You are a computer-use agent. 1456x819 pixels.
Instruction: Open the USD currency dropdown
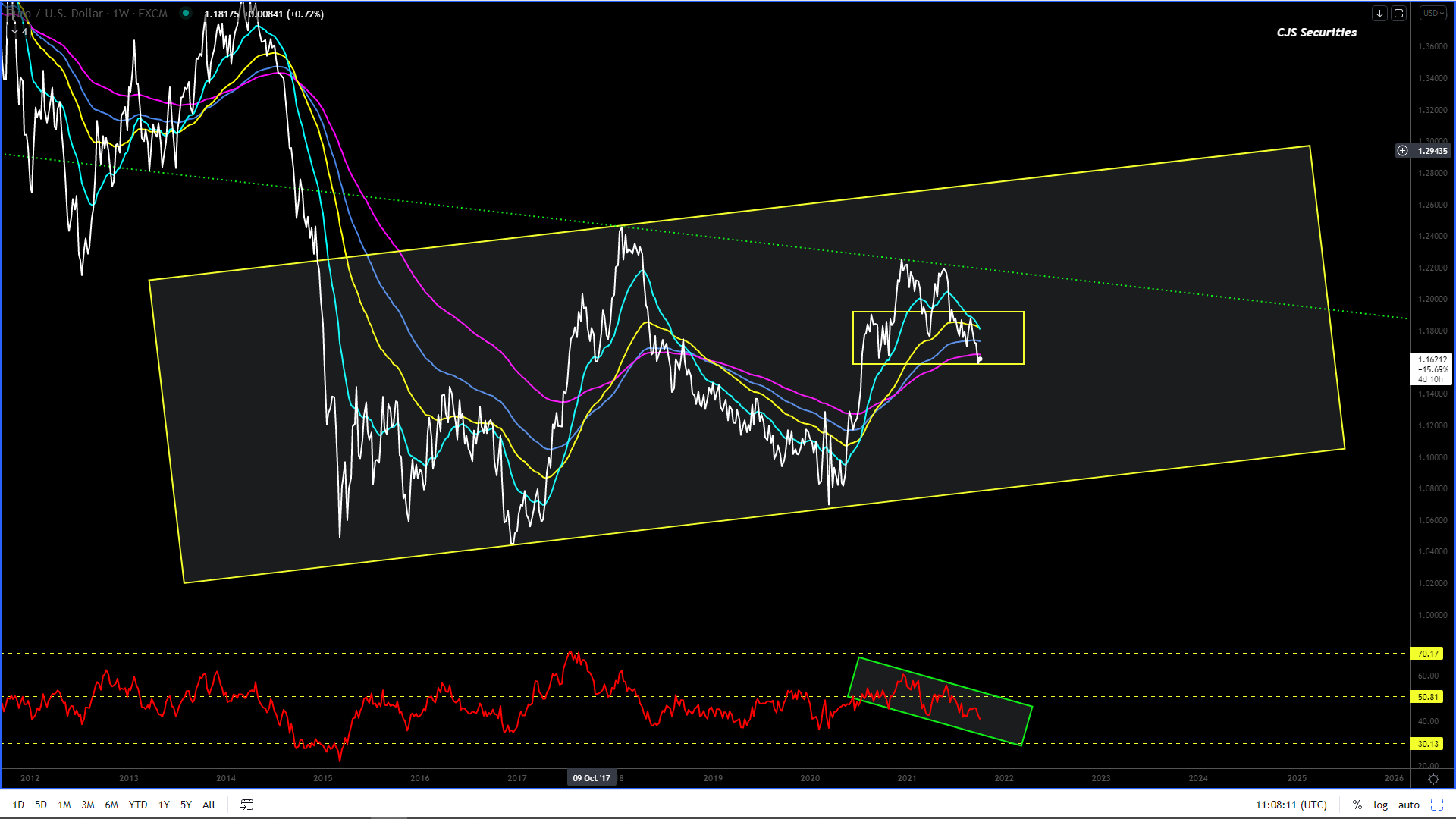(x=1432, y=13)
